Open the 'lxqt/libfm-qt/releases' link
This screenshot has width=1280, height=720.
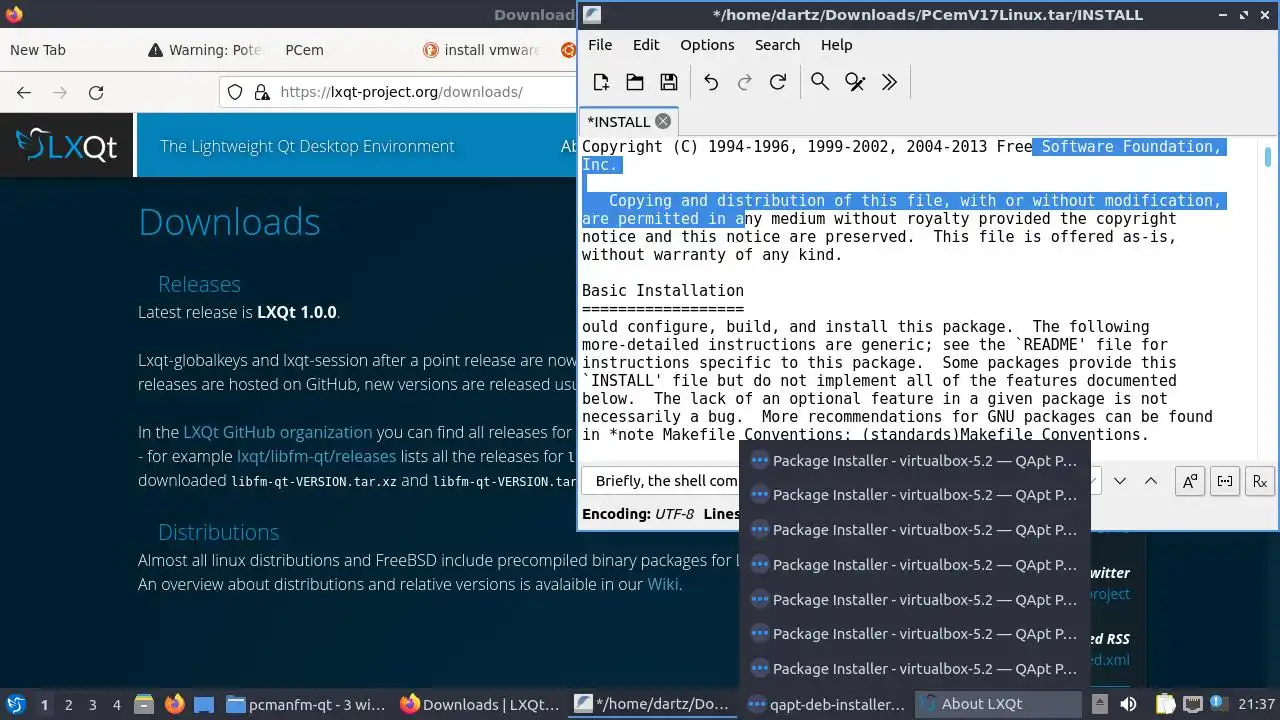(x=316, y=456)
